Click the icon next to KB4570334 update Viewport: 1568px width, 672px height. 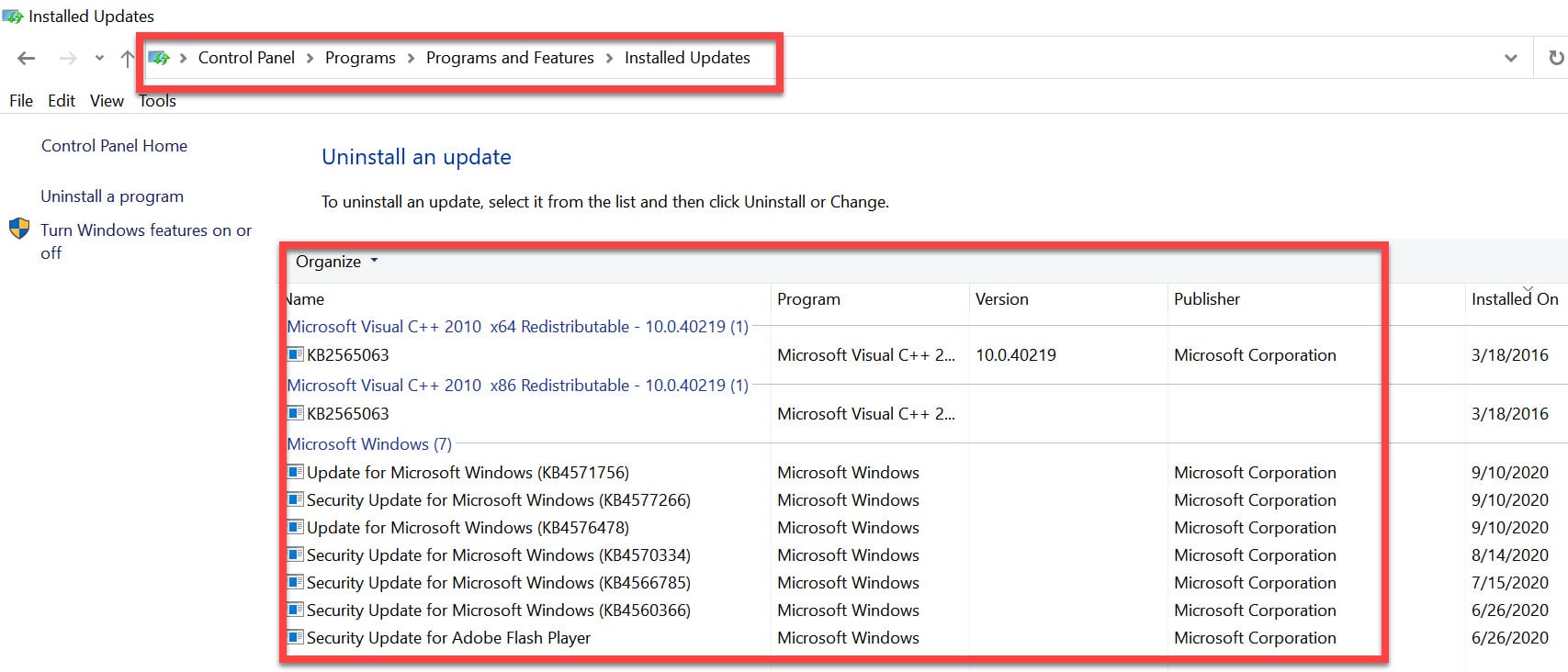tap(295, 554)
